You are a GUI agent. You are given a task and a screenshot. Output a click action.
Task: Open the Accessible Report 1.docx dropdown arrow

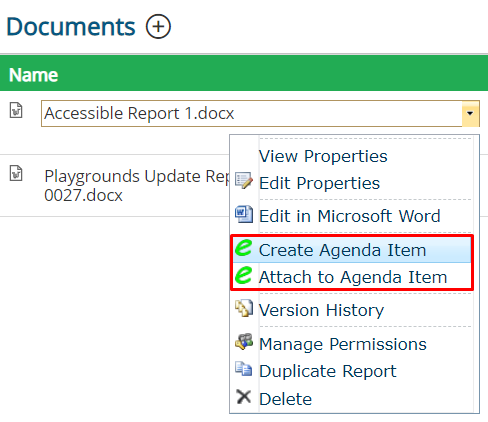tap(470, 113)
